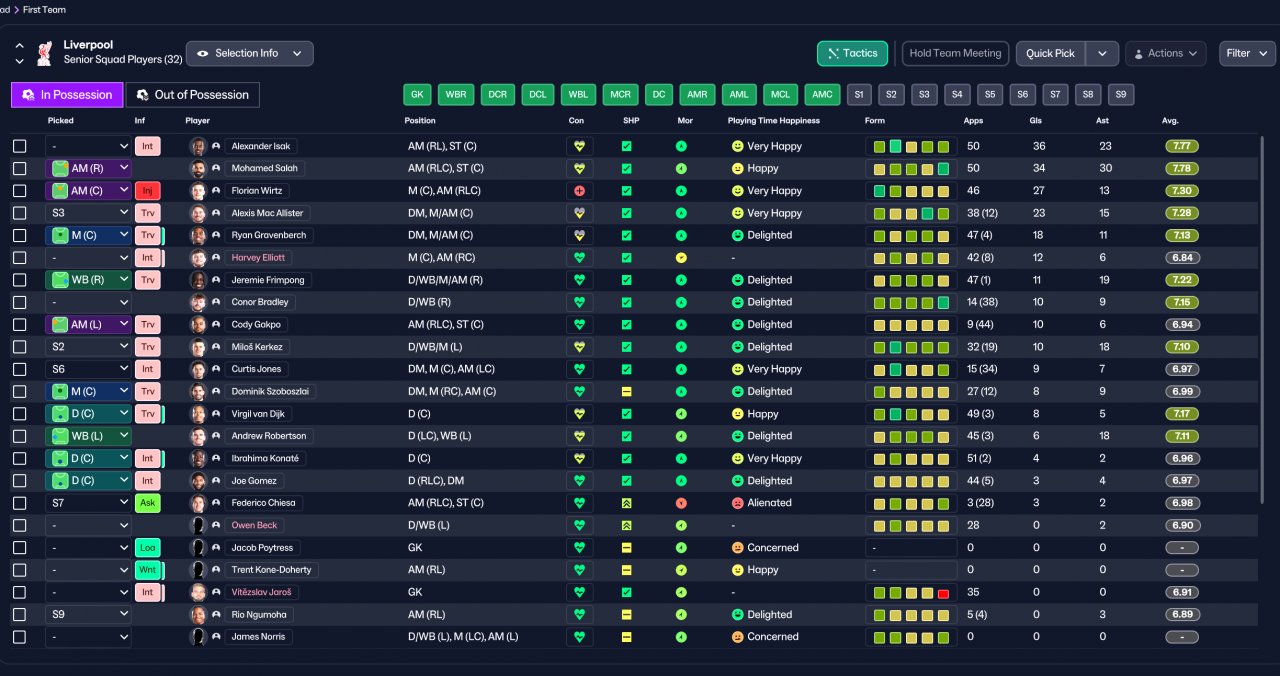Click Federico Chiesa's red morale arrow icon

point(681,503)
